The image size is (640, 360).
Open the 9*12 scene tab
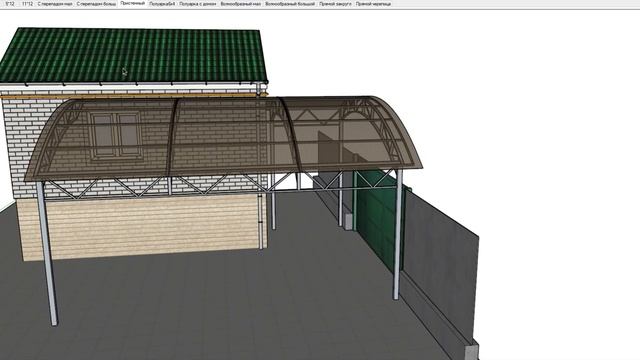(x=10, y=4)
